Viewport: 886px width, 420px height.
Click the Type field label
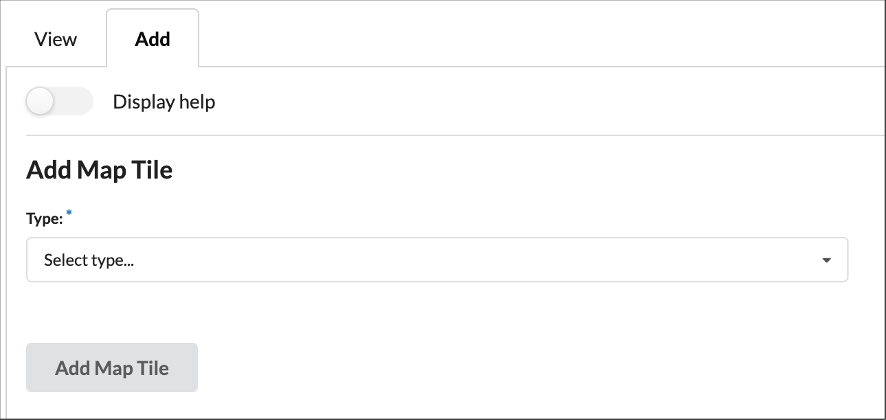(x=44, y=217)
